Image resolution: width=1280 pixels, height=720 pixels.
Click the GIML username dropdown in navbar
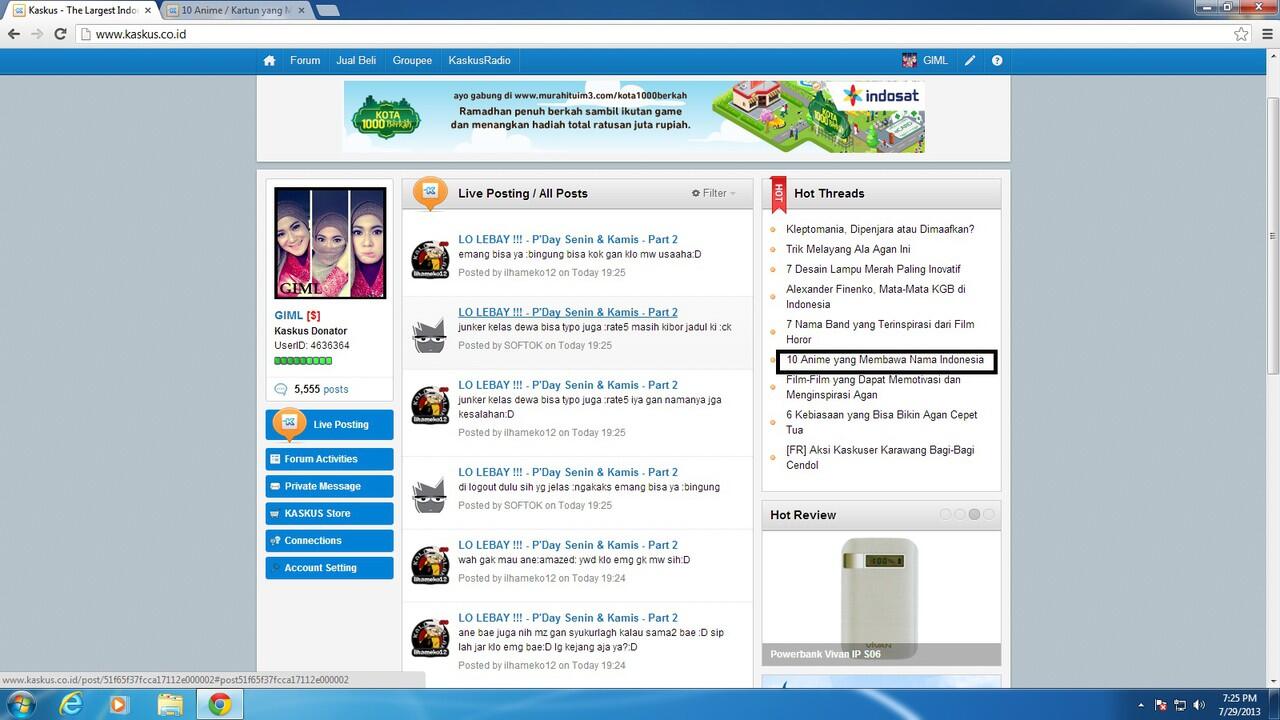[935, 61]
